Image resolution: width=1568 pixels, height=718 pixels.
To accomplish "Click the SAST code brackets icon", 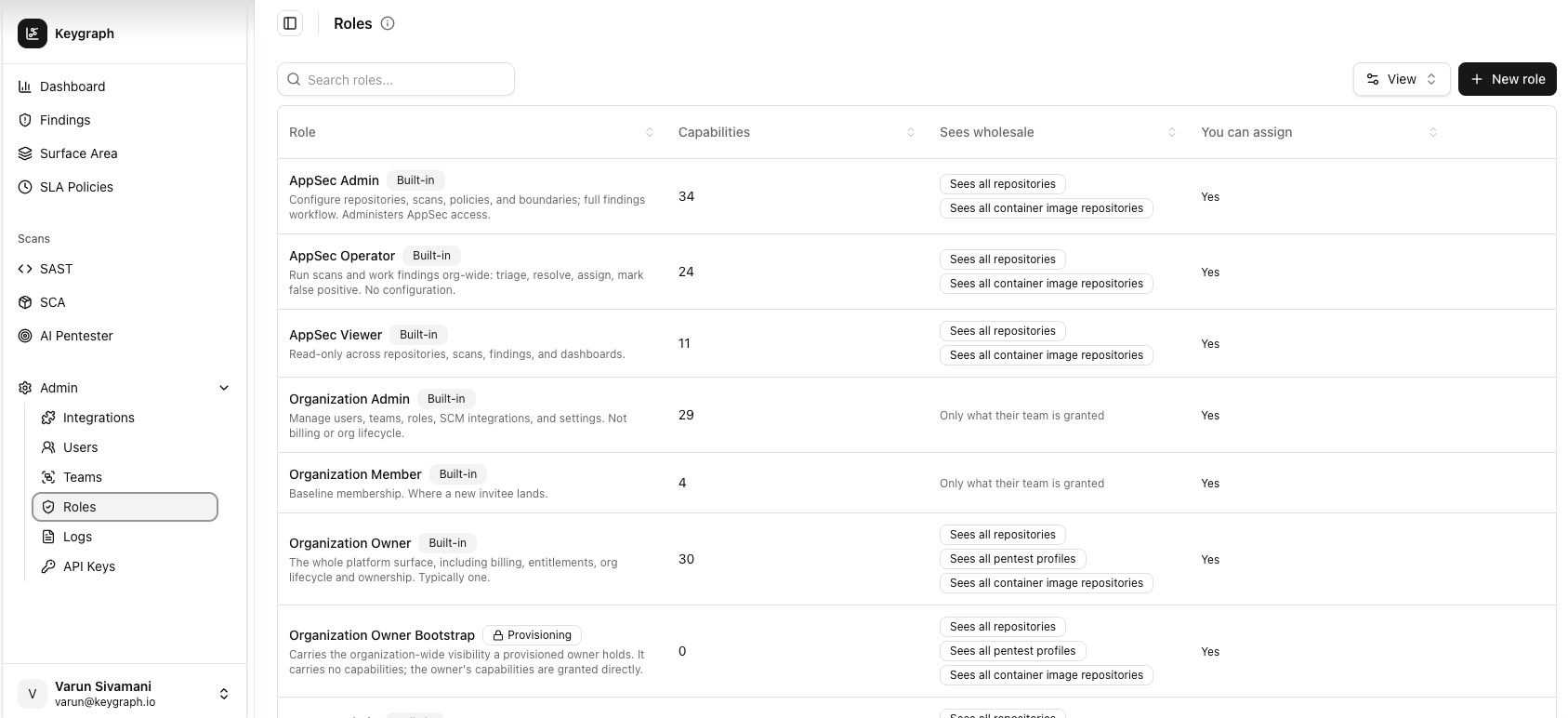I will 25,269.
